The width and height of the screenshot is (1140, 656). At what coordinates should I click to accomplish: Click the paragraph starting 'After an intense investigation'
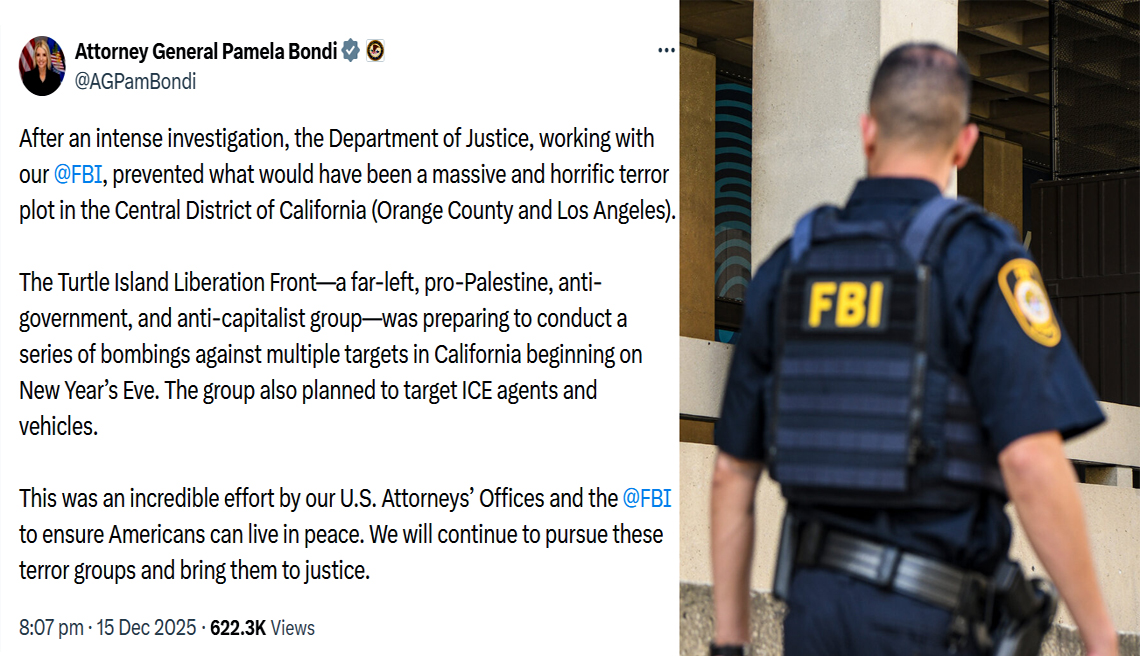340,175
